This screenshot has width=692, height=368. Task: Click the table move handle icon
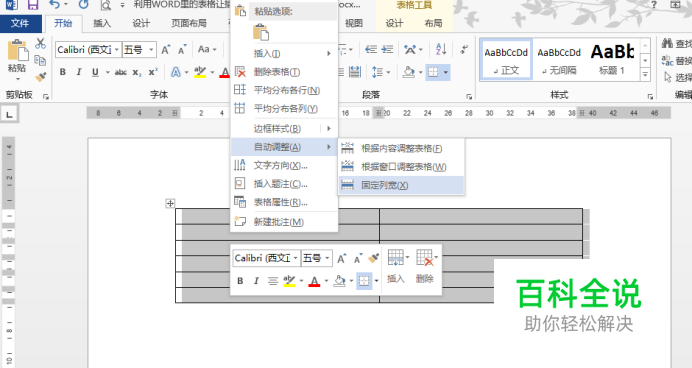170,203
